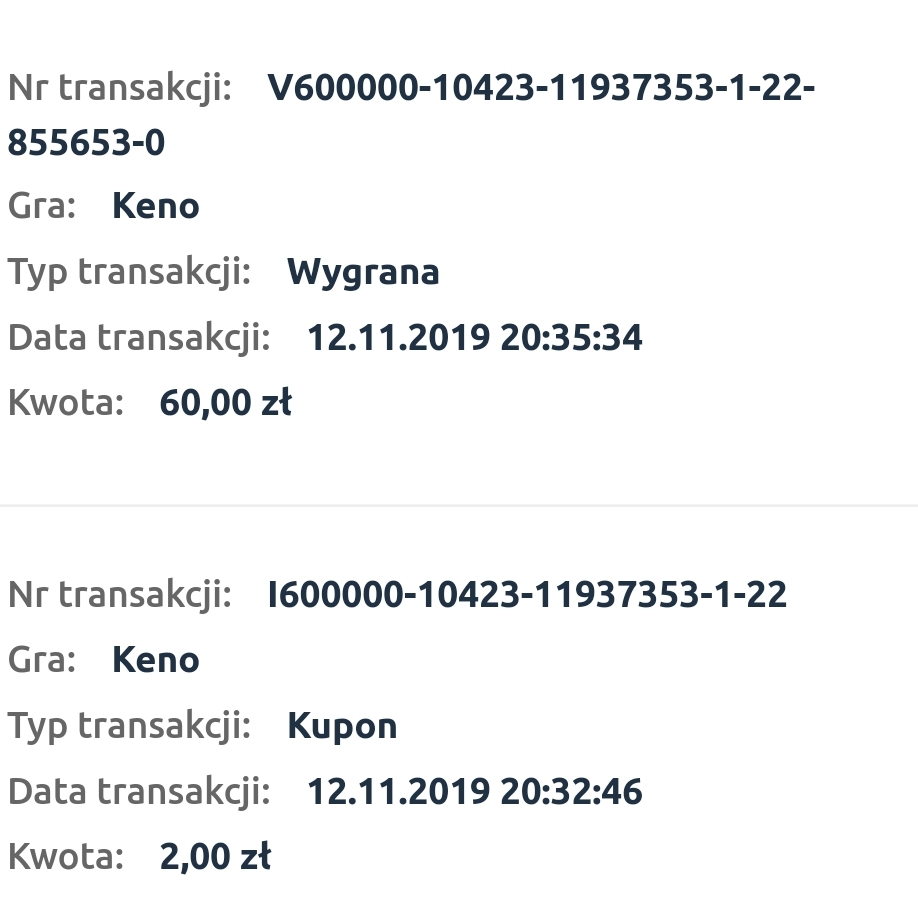The width and height of the screenshot is (918, 916).
Task: Click Data transakcji label in first entry
Action: [x=139, y=338]
